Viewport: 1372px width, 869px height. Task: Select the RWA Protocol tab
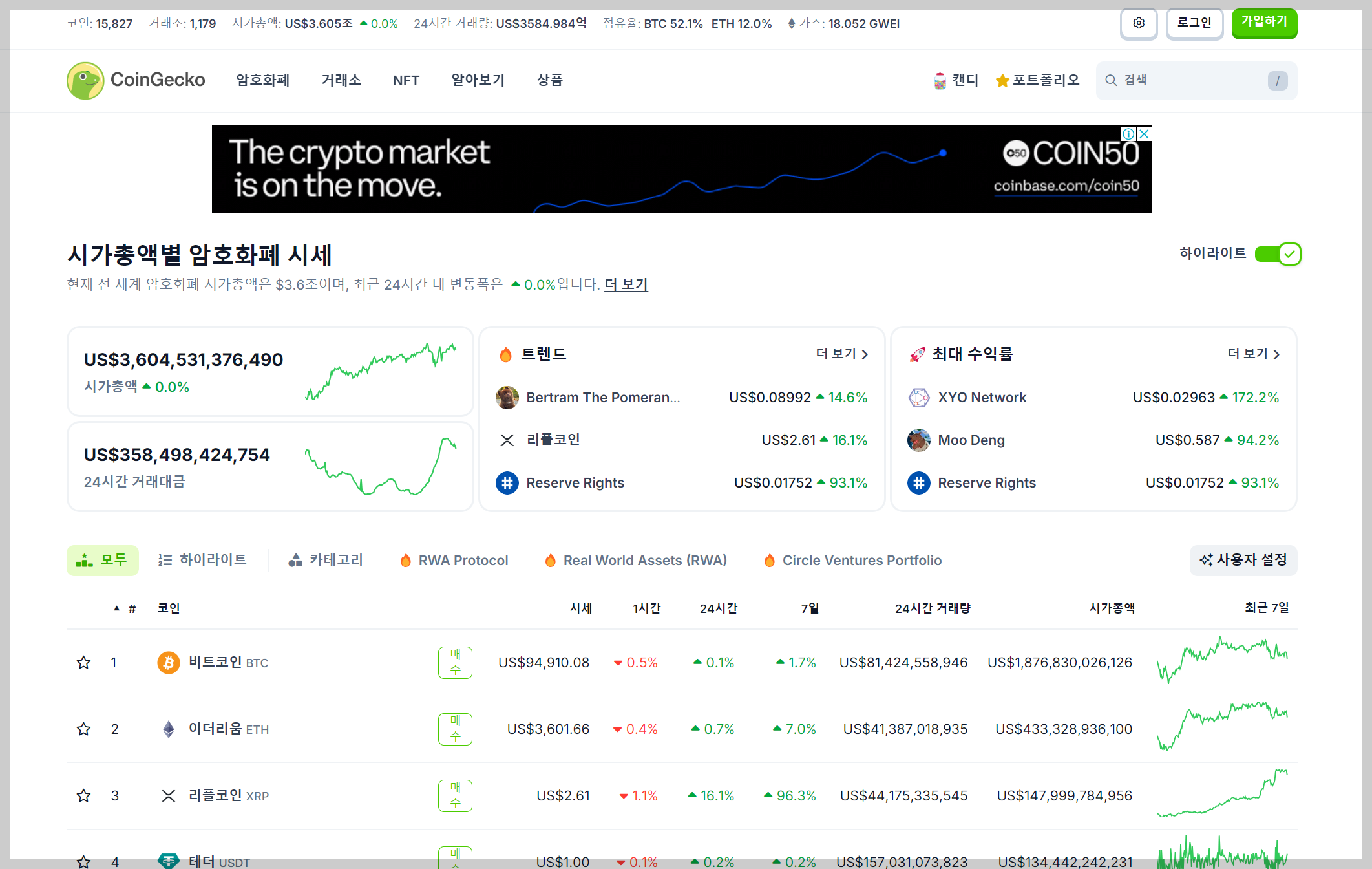454,561
